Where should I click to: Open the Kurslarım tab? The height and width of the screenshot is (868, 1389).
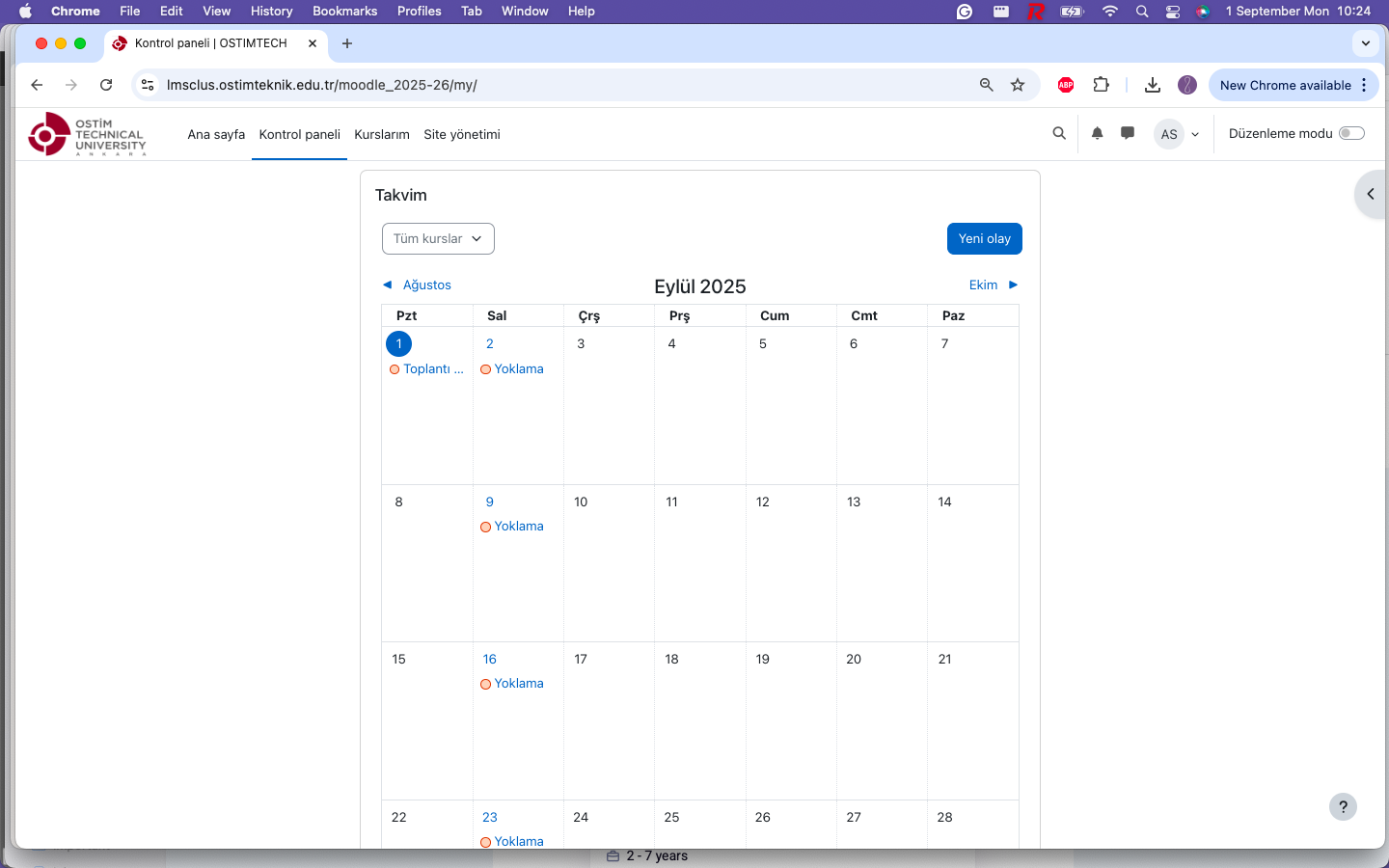point(382,135)
